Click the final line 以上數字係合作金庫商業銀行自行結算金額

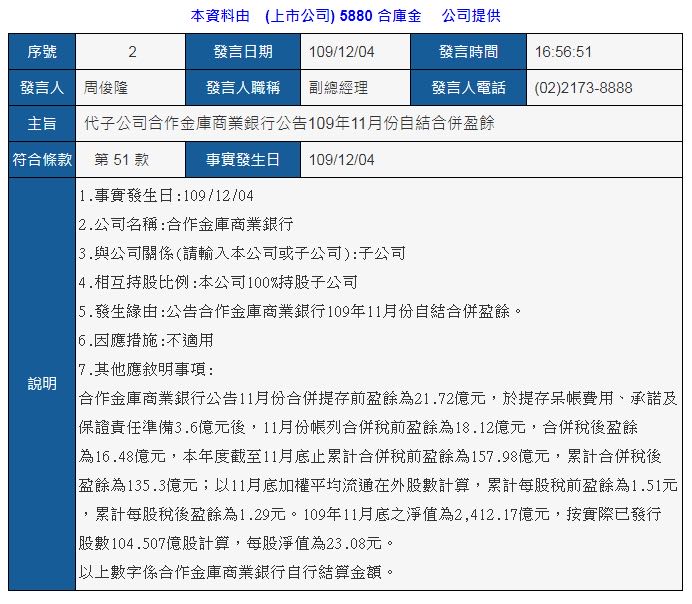(236, 572)
